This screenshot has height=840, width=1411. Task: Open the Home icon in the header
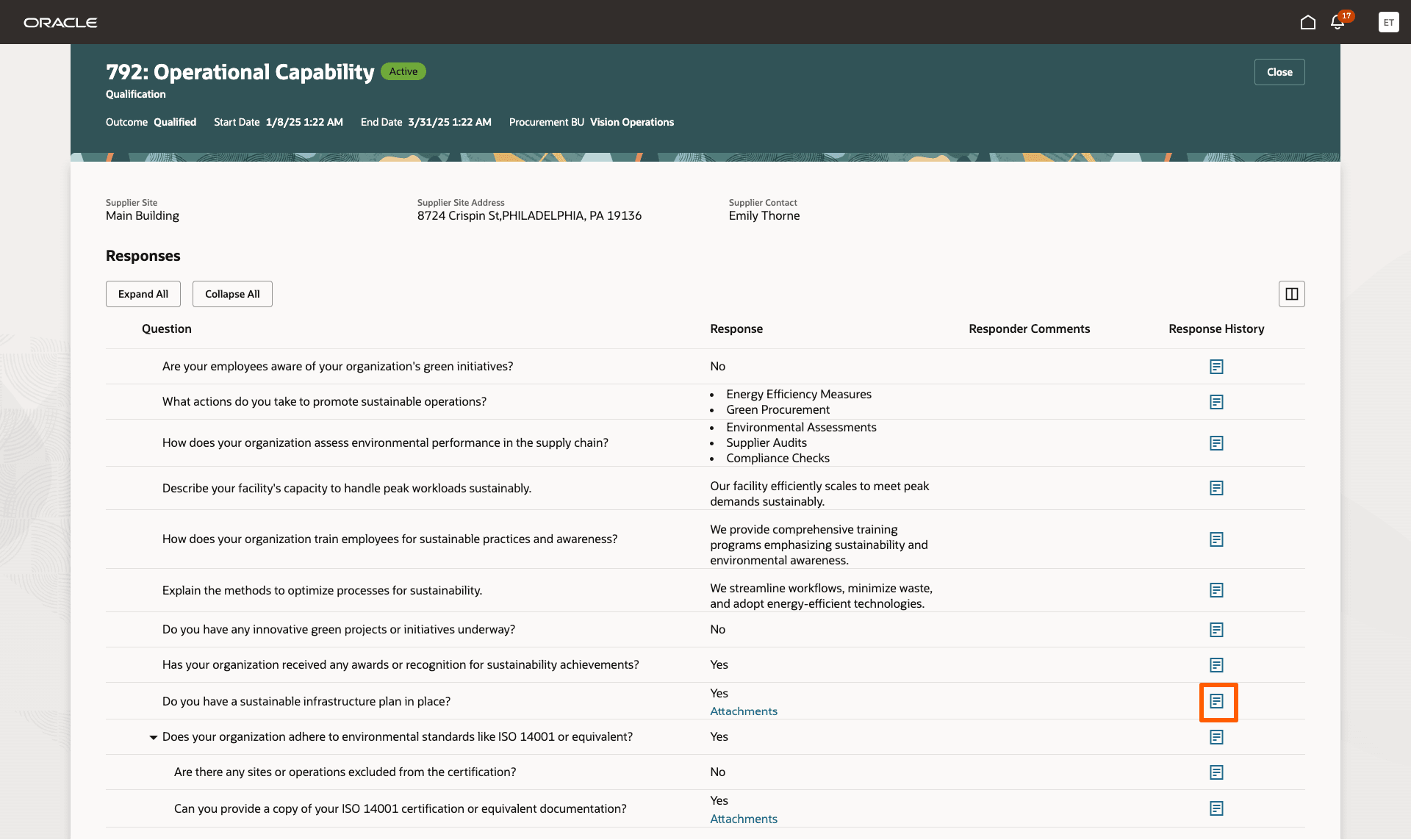(x=1307, y=22)
